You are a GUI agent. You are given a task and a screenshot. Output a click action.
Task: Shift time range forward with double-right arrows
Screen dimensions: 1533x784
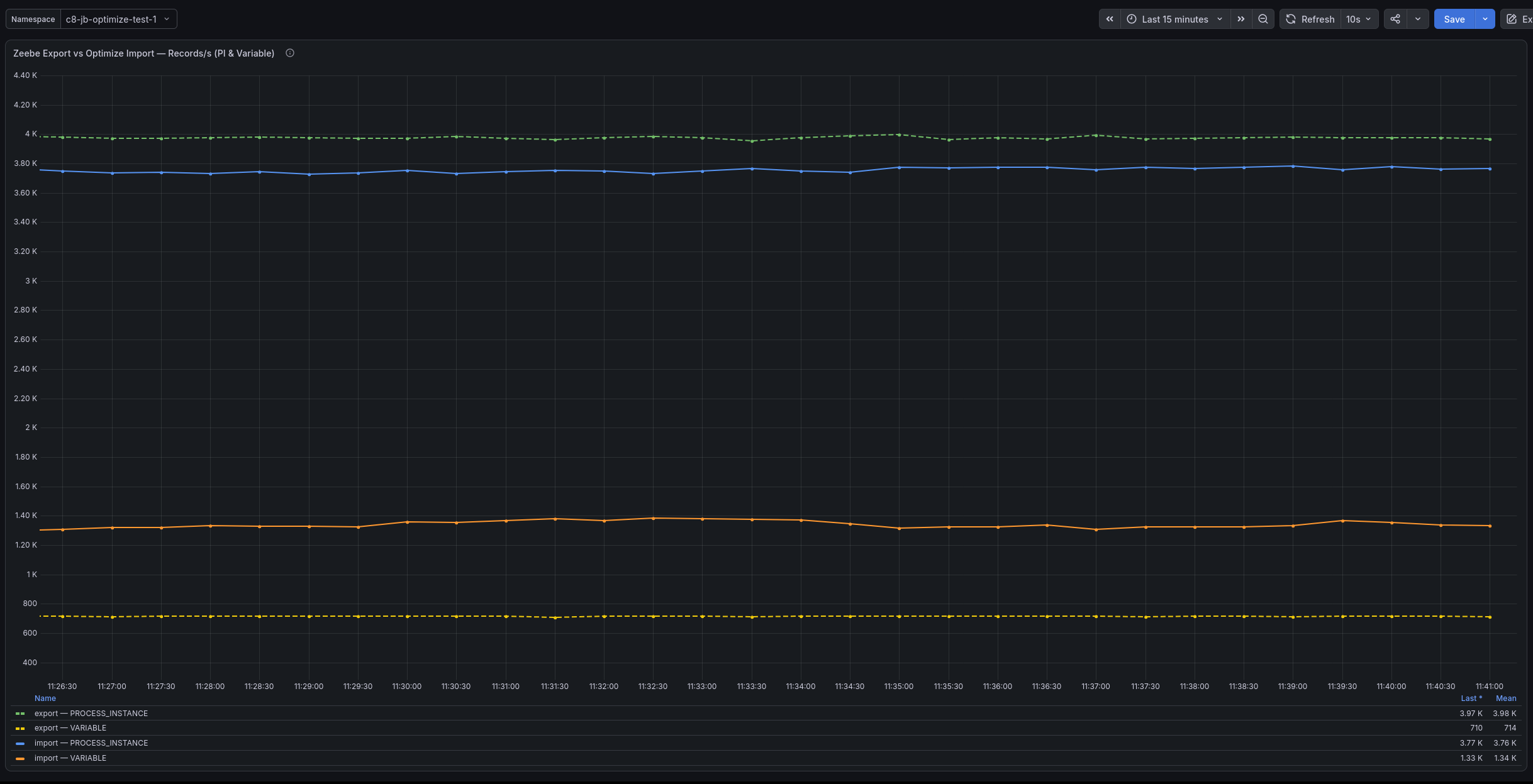(1240, 19)
